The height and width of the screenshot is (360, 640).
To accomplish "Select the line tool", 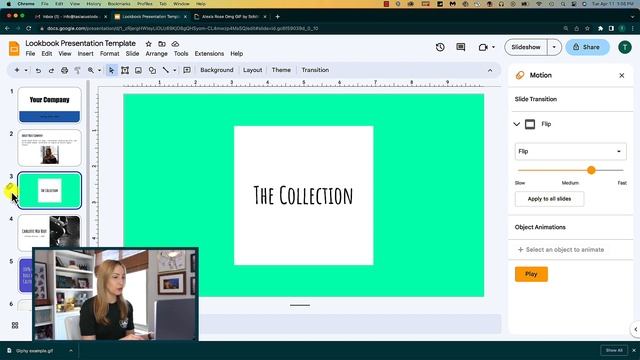I will 166,70.
